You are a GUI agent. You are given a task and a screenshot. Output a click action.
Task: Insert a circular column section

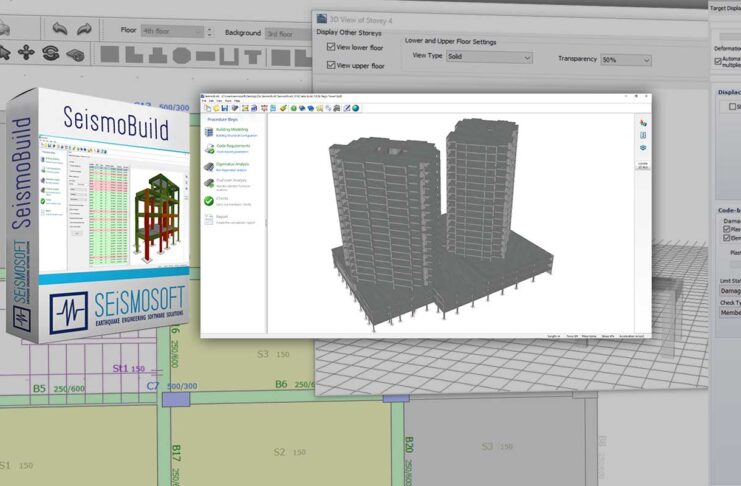(181, 56)
